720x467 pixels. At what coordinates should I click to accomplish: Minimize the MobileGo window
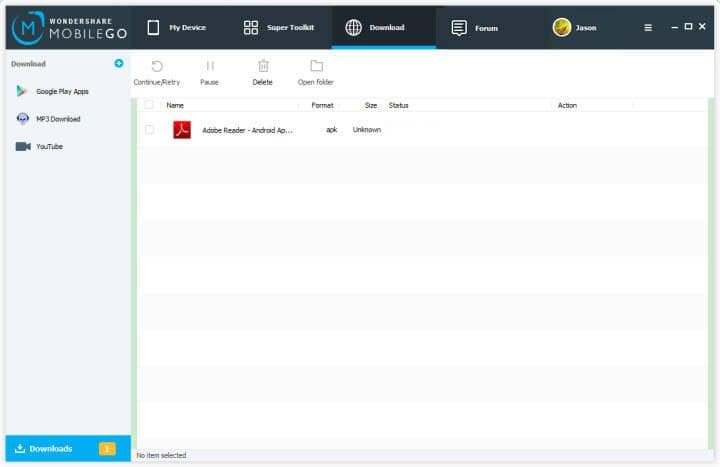point(675,27)
